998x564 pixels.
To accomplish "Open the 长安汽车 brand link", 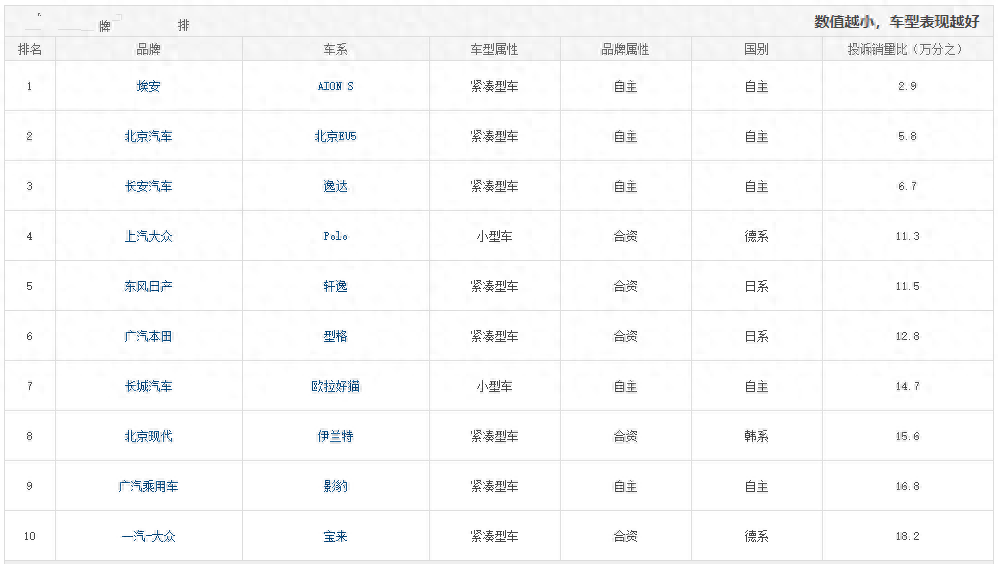I will click(148, 187).
